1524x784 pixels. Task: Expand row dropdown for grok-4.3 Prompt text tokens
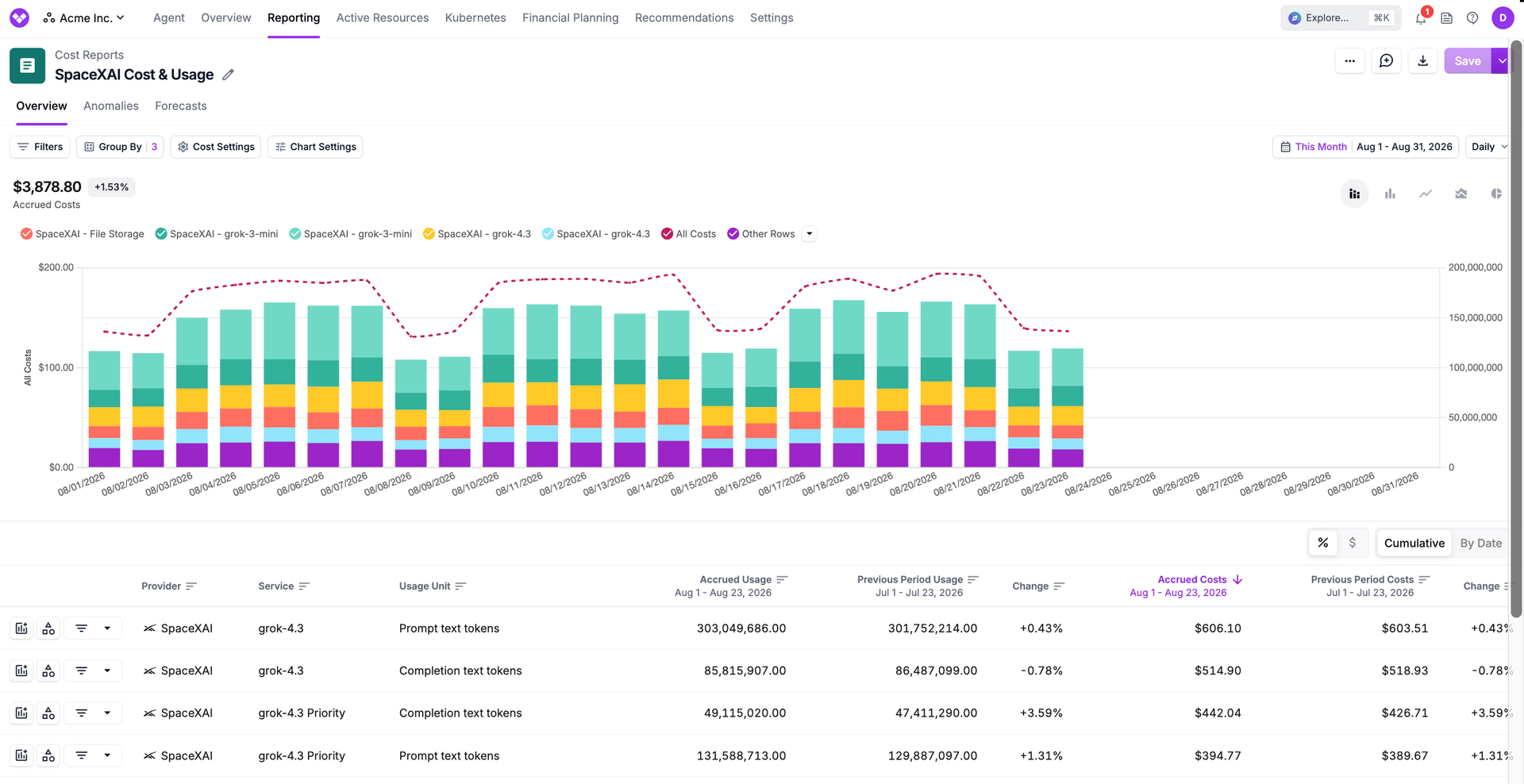point(107,628)
